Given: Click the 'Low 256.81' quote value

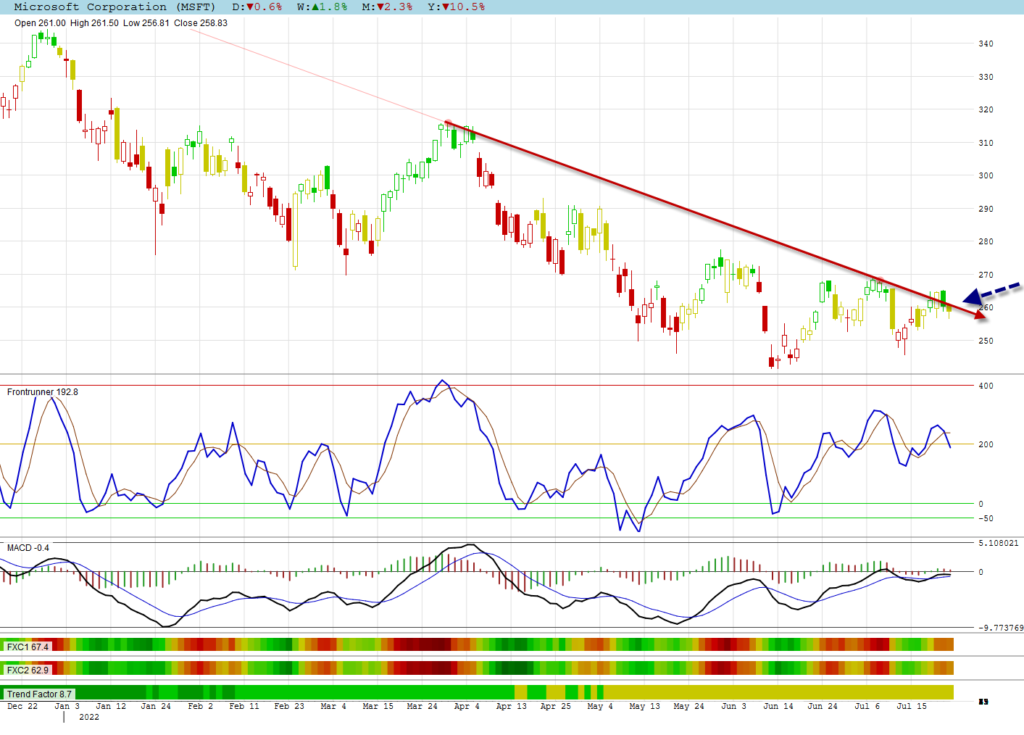Looking at the screenshot, I should [146, 23].
